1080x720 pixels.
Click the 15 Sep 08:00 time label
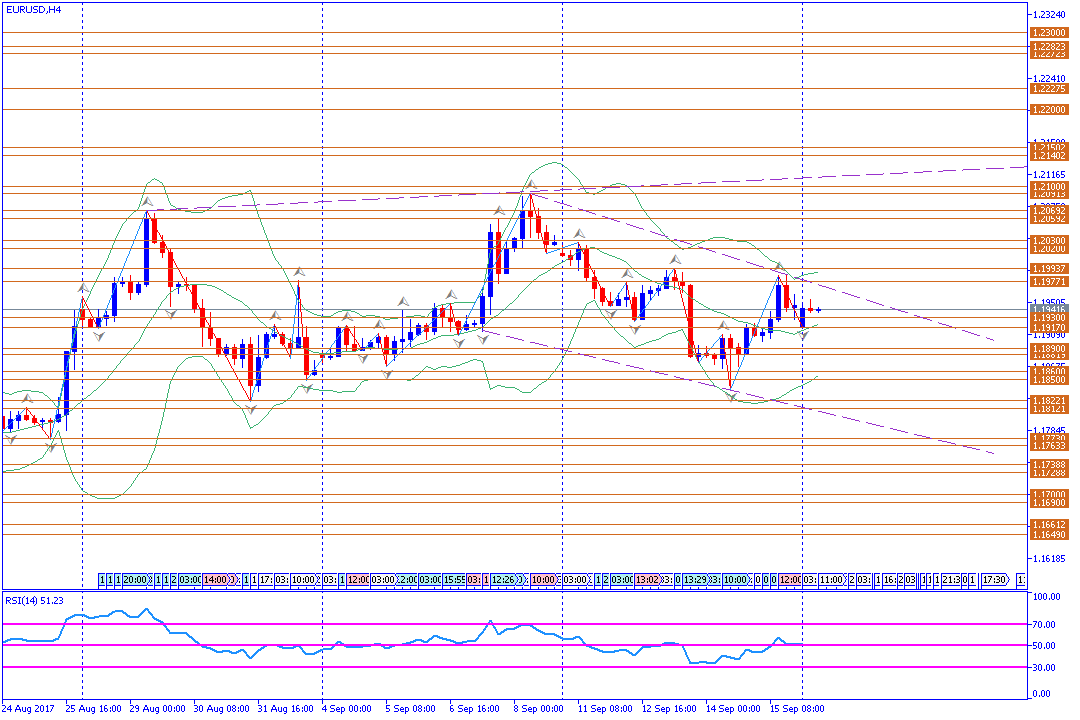click(x=797, y=708)
